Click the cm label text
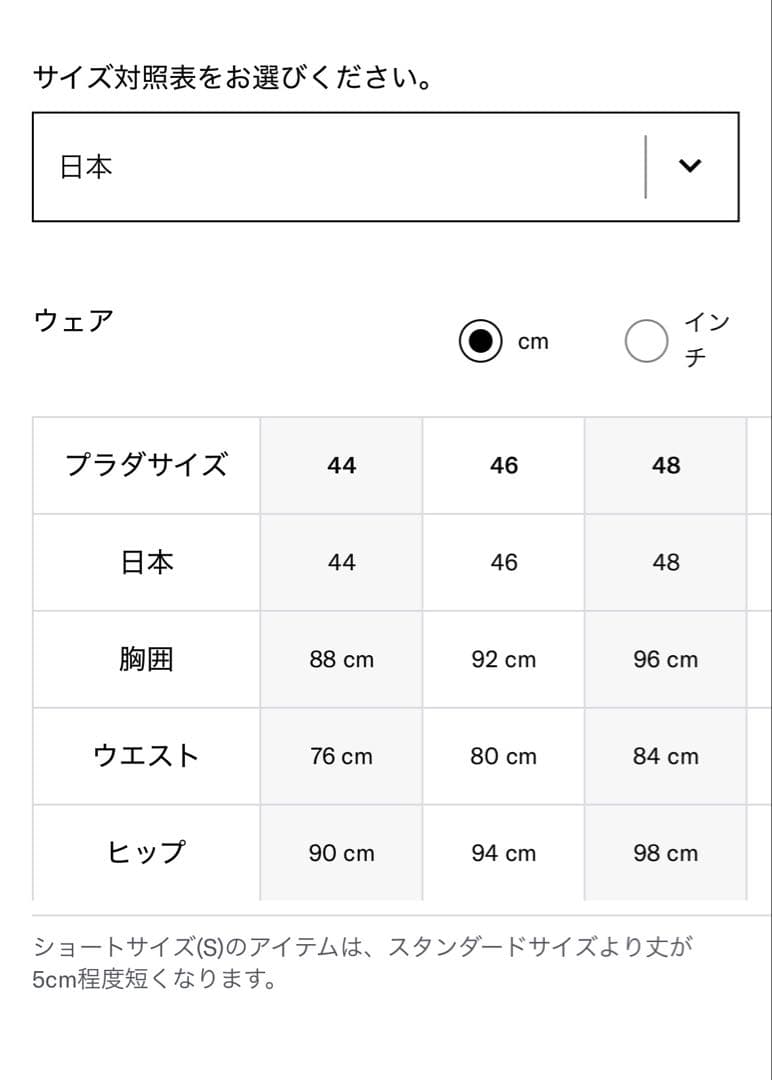Screen dimensions: 772x1080 point(533,342)
